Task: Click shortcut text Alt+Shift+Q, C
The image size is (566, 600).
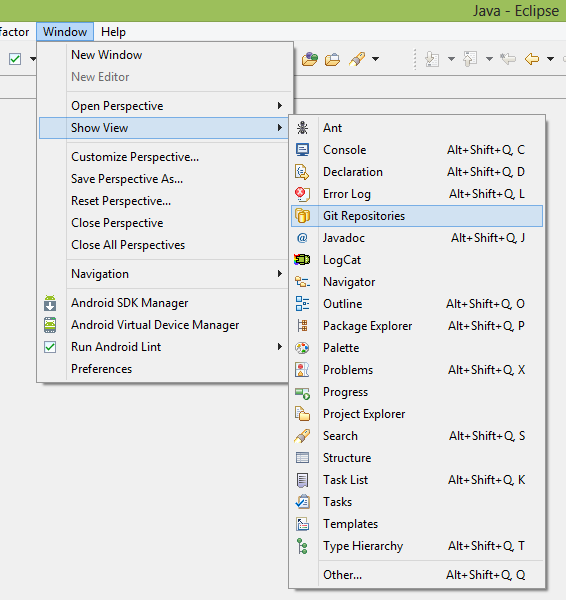Action: 486,150
